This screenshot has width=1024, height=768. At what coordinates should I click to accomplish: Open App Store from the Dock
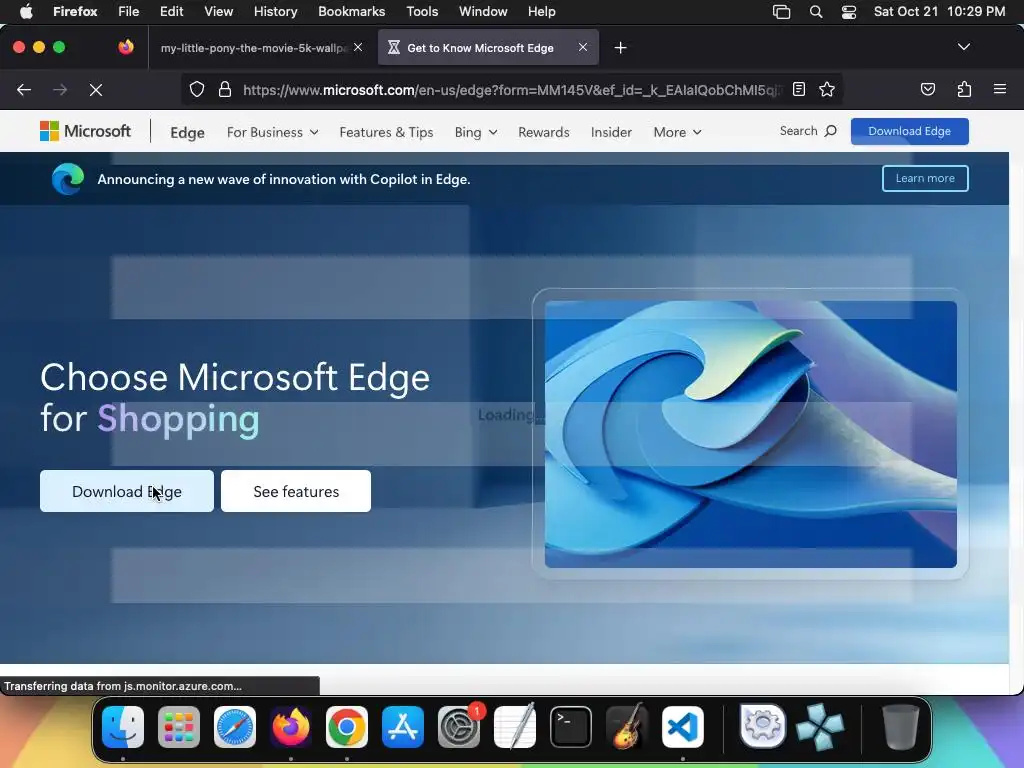403,726
